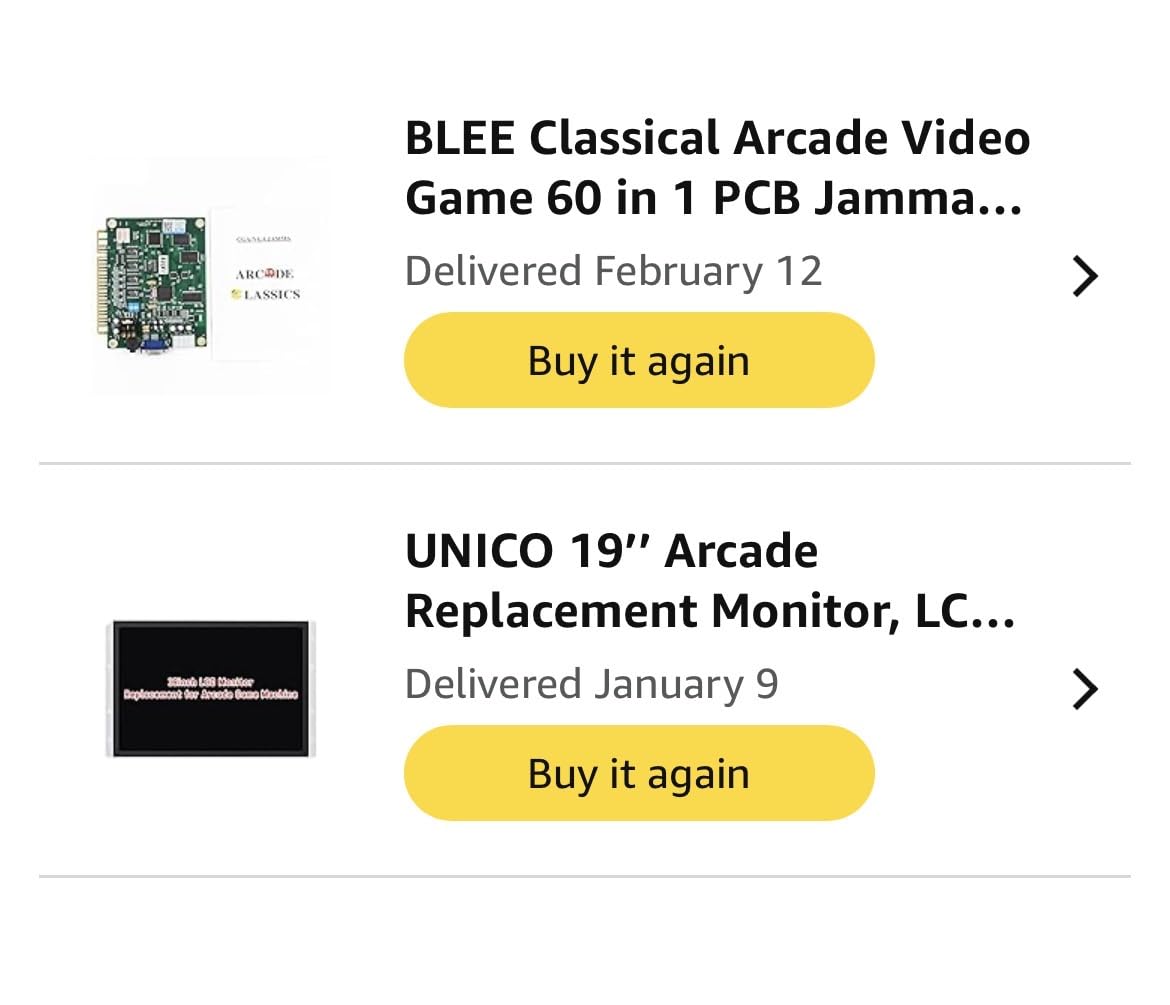Click the black LCD monitor product image

pos(210,688)
